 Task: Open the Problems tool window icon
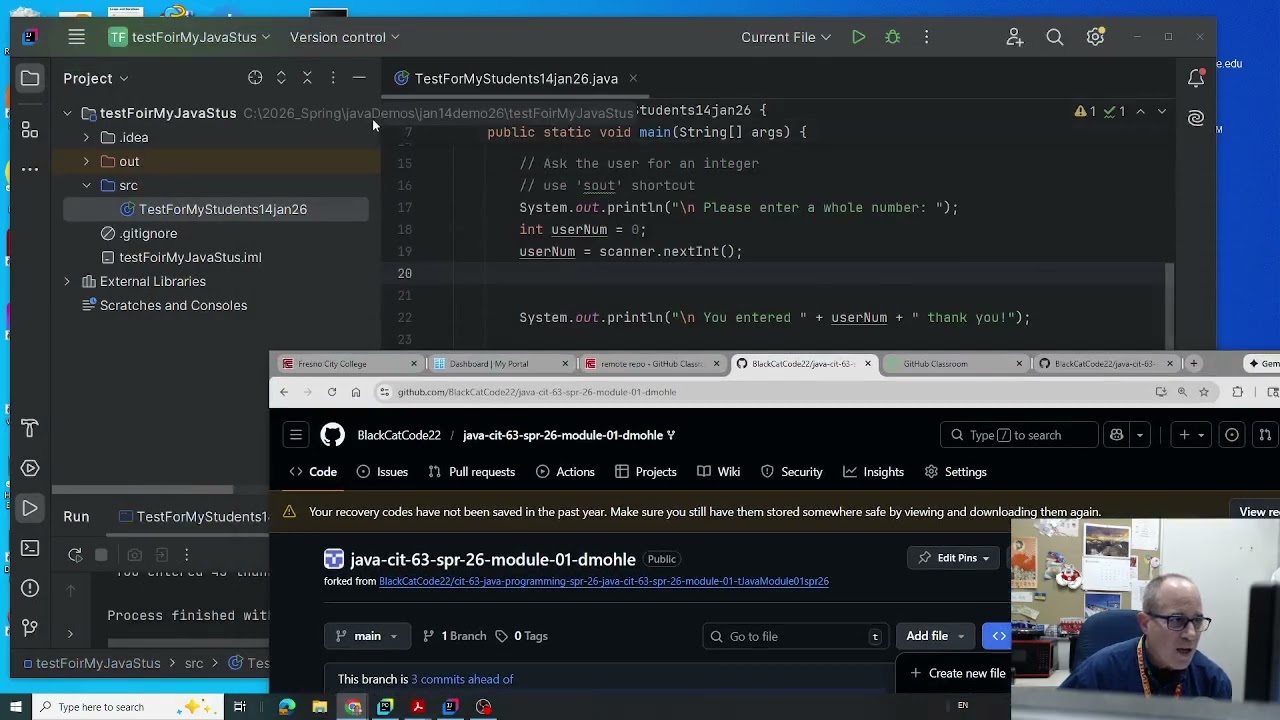click(x=30, y=588)
